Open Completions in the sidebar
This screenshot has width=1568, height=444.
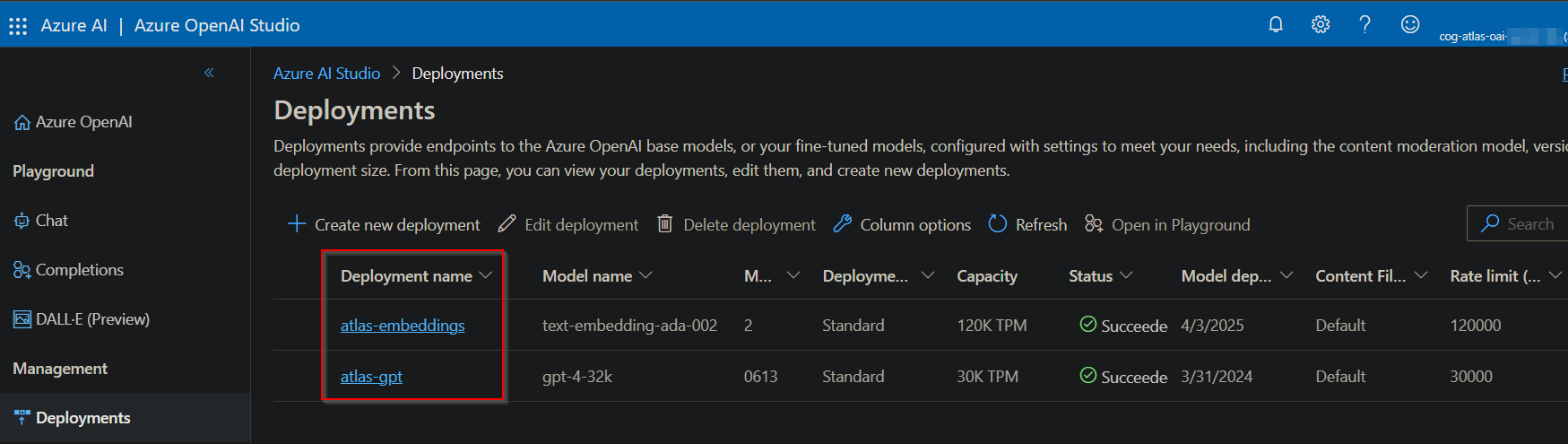pyautogui.click(x=79, y=270)
